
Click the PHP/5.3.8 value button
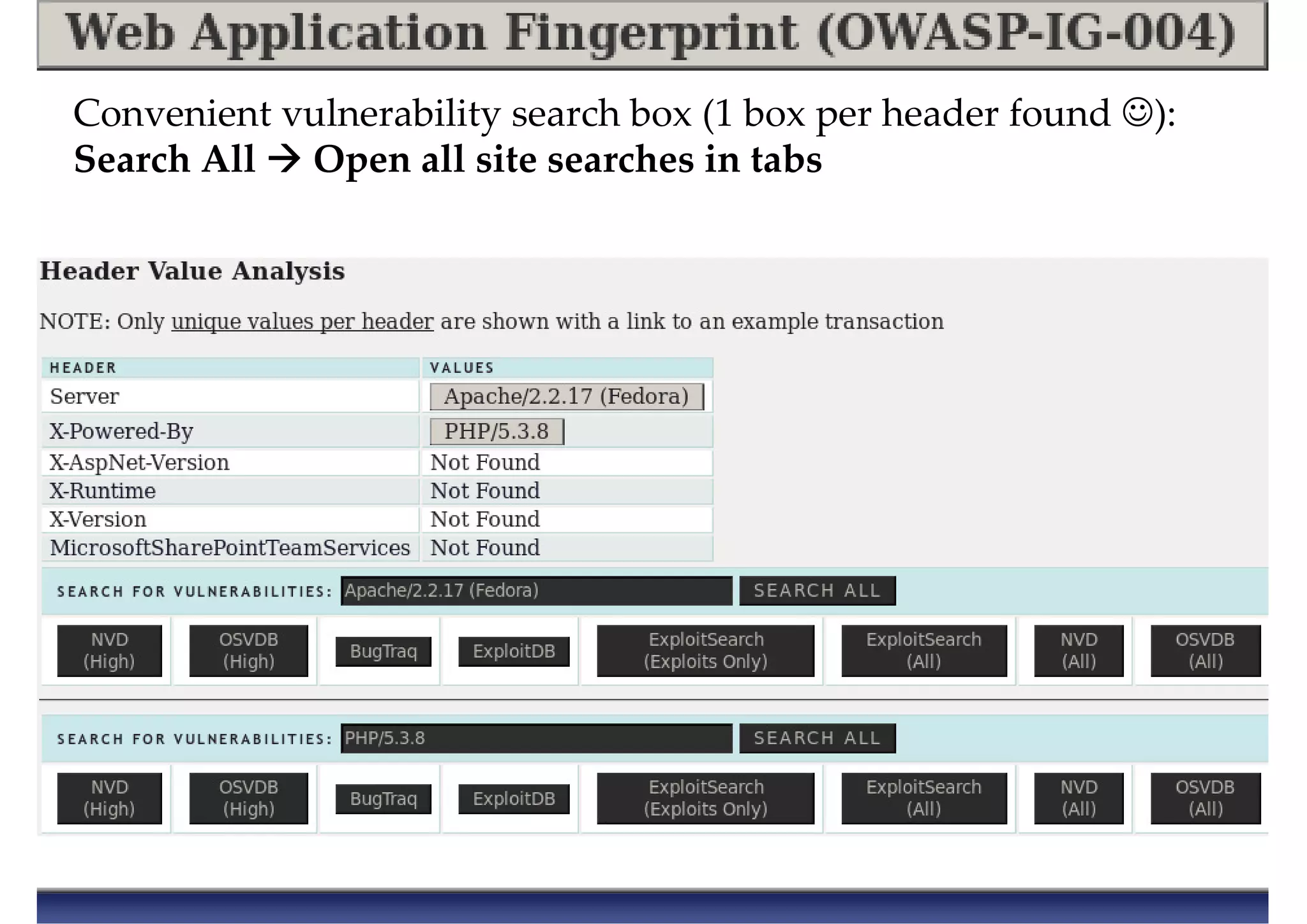[x=497, y=431]
